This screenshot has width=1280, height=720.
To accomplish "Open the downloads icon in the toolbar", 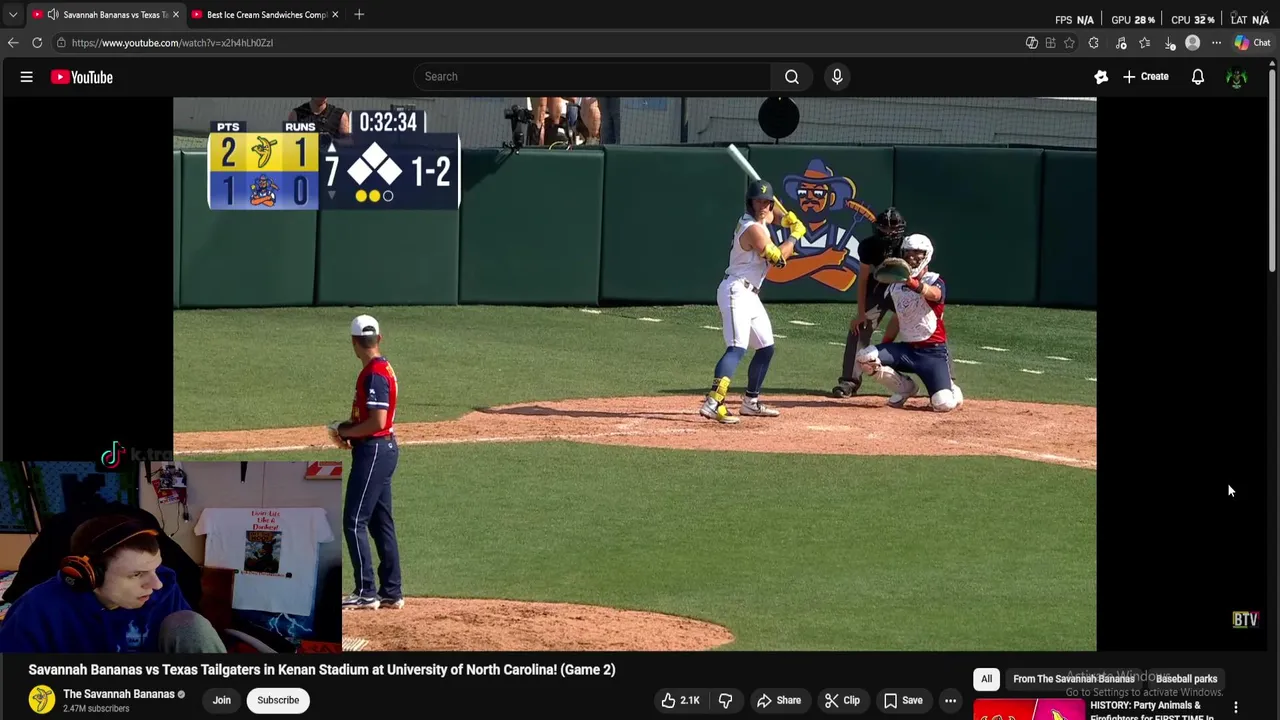I will pyautogui.click(x=1169, y=43).
